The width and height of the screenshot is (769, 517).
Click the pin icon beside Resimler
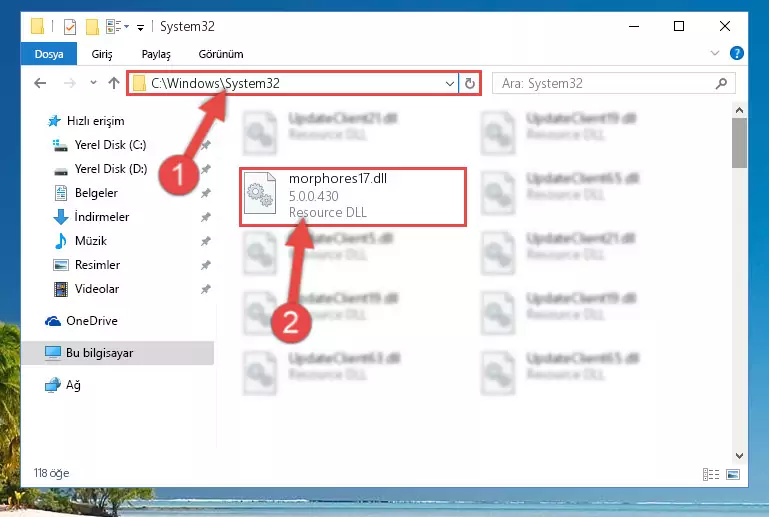coord(205,265)
